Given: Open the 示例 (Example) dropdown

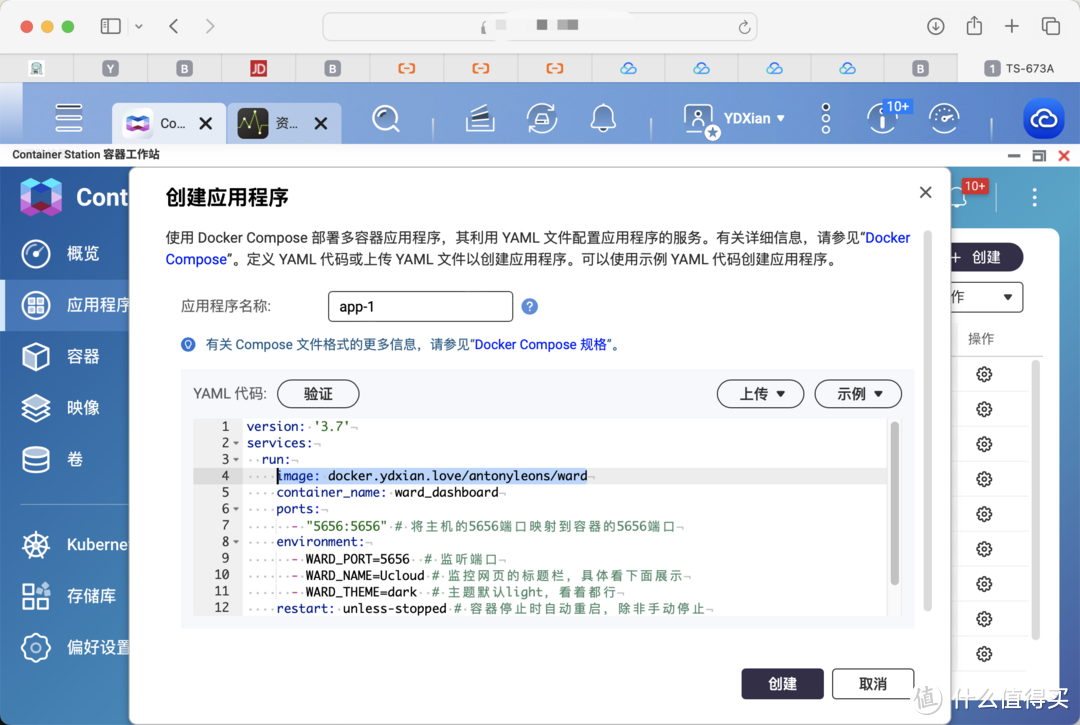Looking at the screenshot, I should [x=858, y=393].
